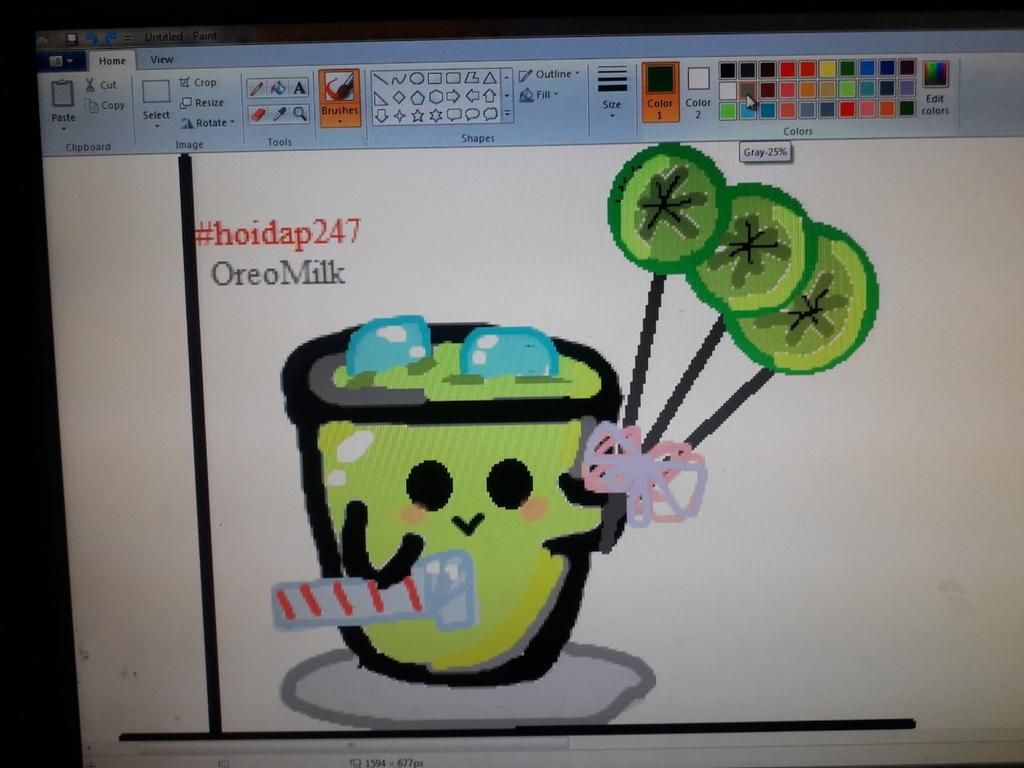Pick the Gray-25% palette swatch
Image resolution: width=1024 pixels, height=768 pixels.
[x=748, y=90]
